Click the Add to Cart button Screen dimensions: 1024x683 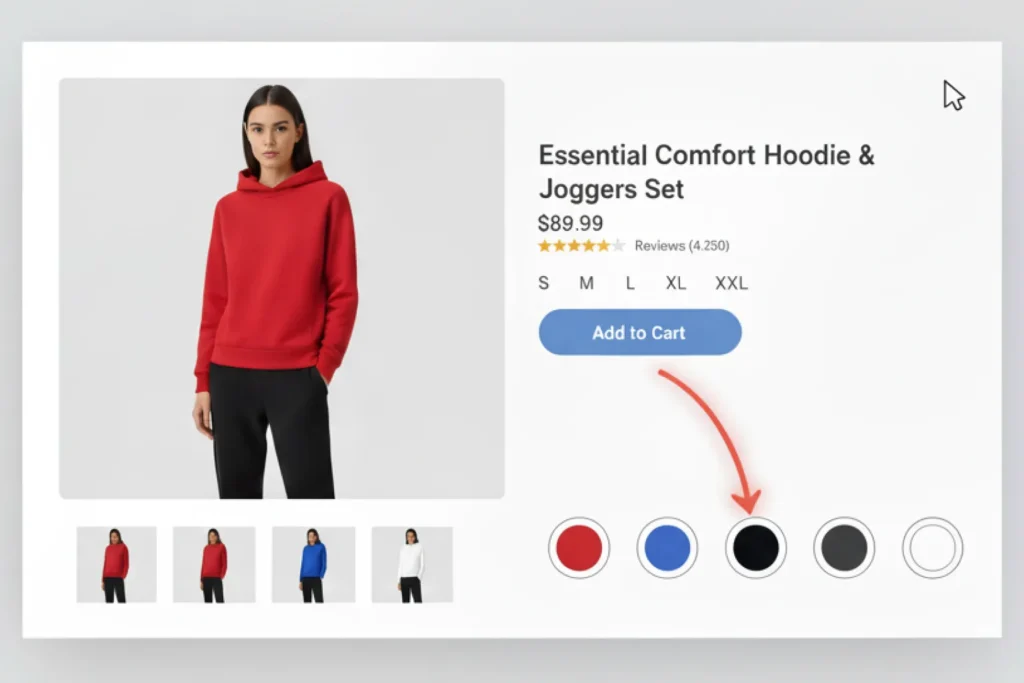[x=640, y=332]
